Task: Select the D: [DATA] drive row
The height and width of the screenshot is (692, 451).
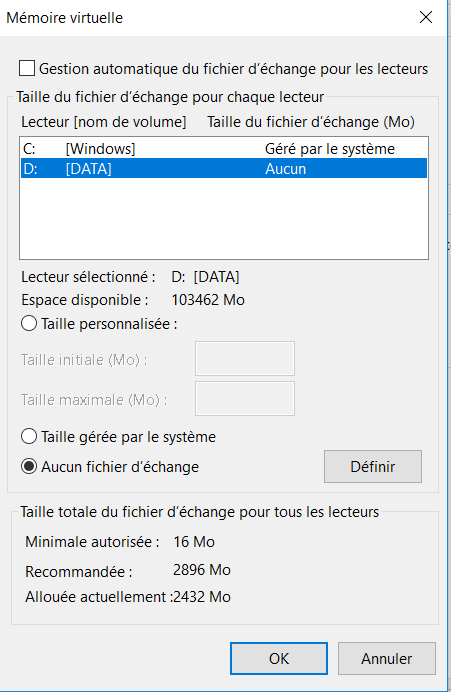Action: coord(224,169)
